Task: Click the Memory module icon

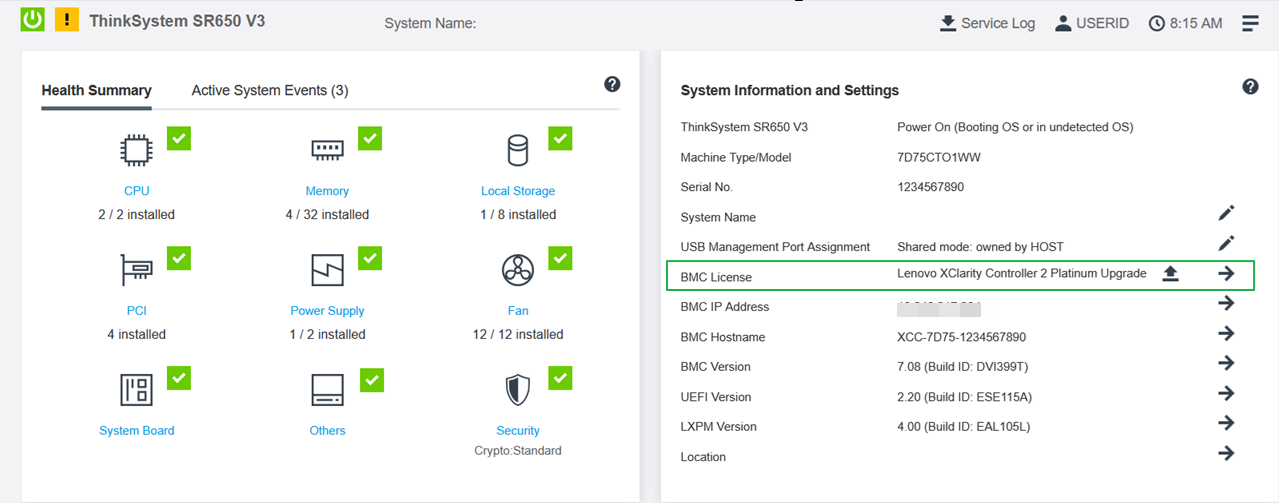Action: point(327,150)
